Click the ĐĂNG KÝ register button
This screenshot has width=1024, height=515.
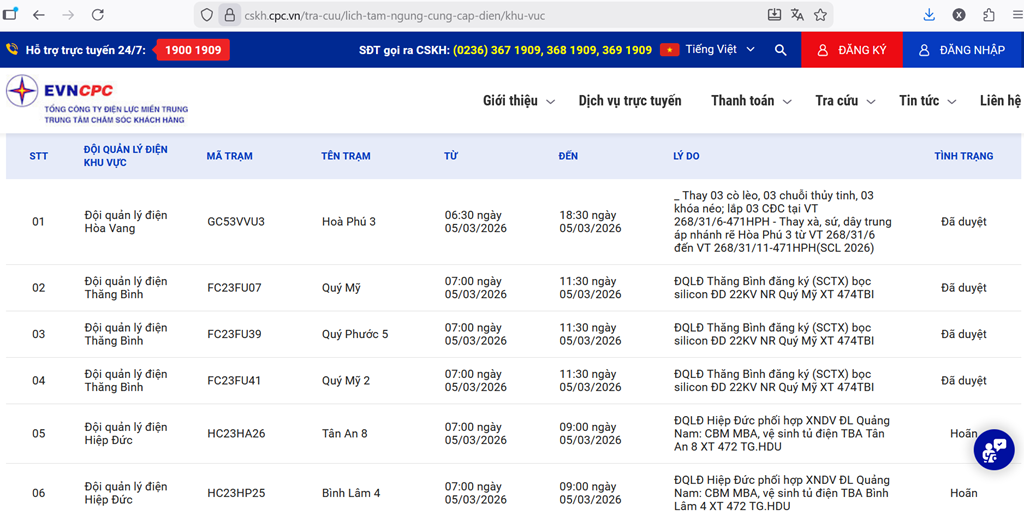pos(851,50)
